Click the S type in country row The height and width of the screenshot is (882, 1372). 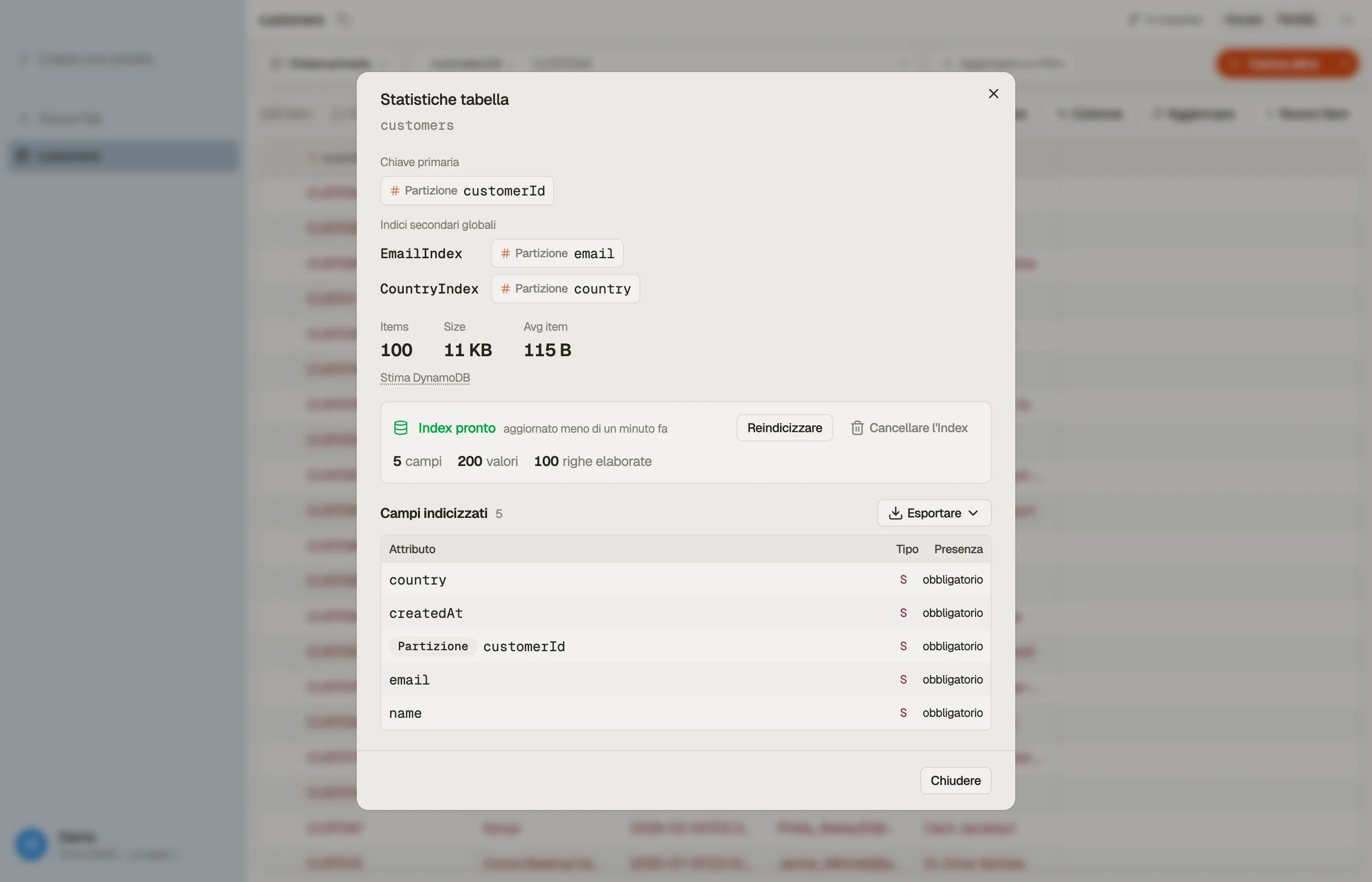point(903,580)
